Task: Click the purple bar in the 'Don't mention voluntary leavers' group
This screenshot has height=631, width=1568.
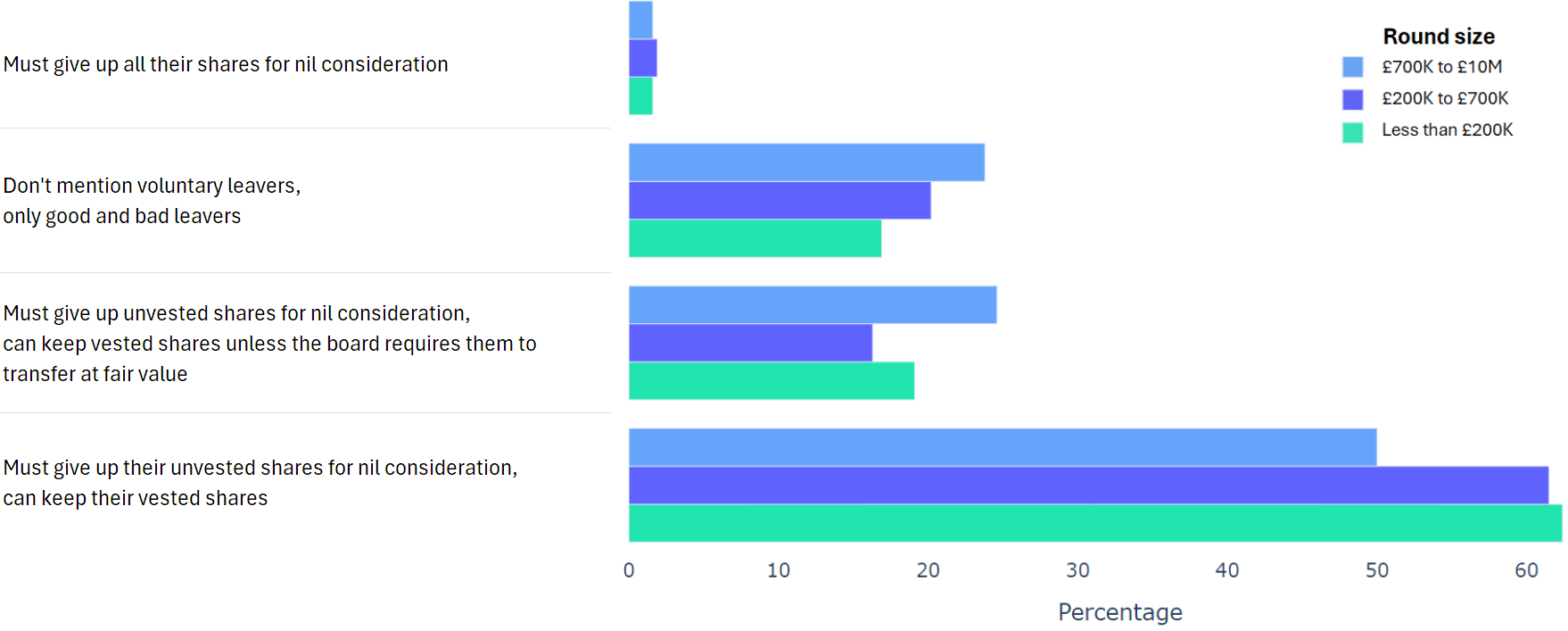Action: click(780, 201)
